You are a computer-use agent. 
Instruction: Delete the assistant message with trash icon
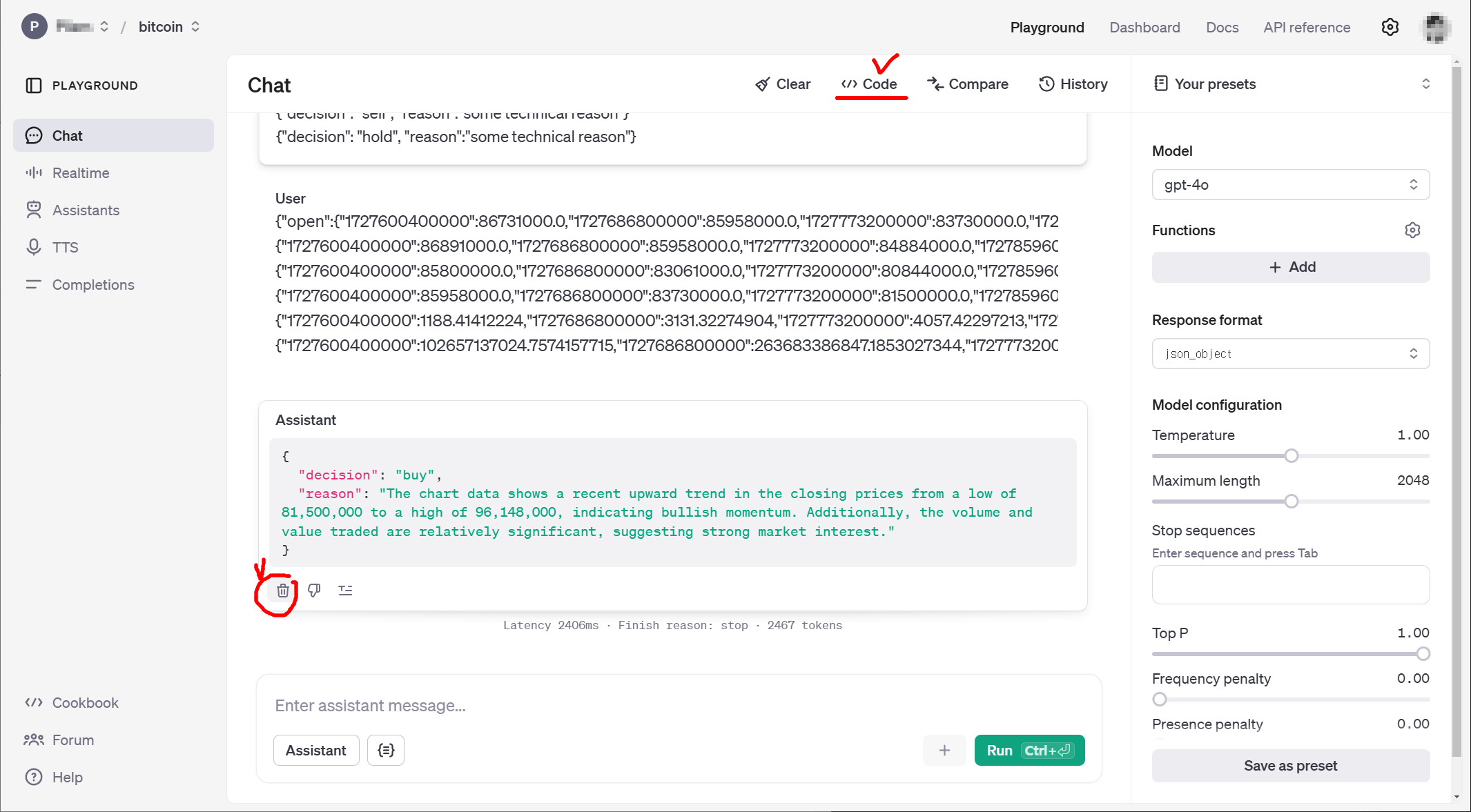click(x=283, y=591)
